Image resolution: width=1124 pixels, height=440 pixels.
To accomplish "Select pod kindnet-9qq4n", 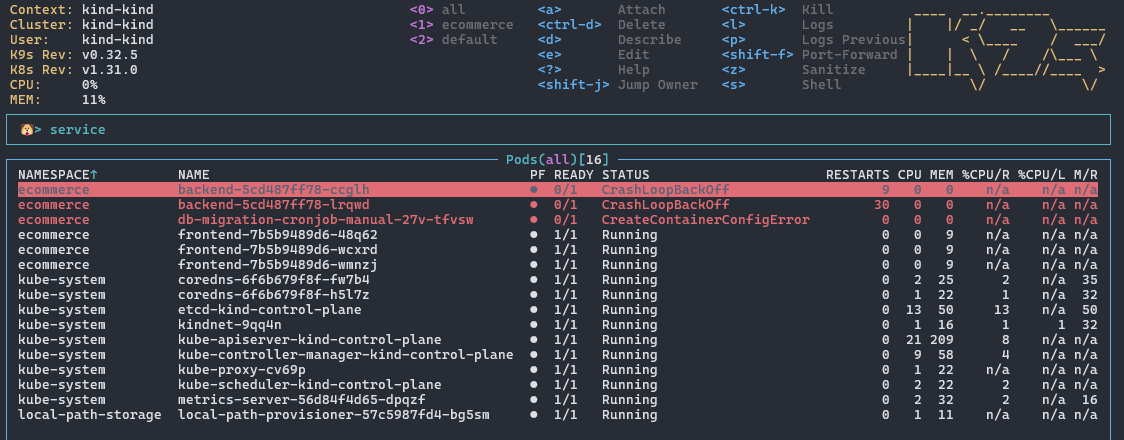I will pos(558,325).
